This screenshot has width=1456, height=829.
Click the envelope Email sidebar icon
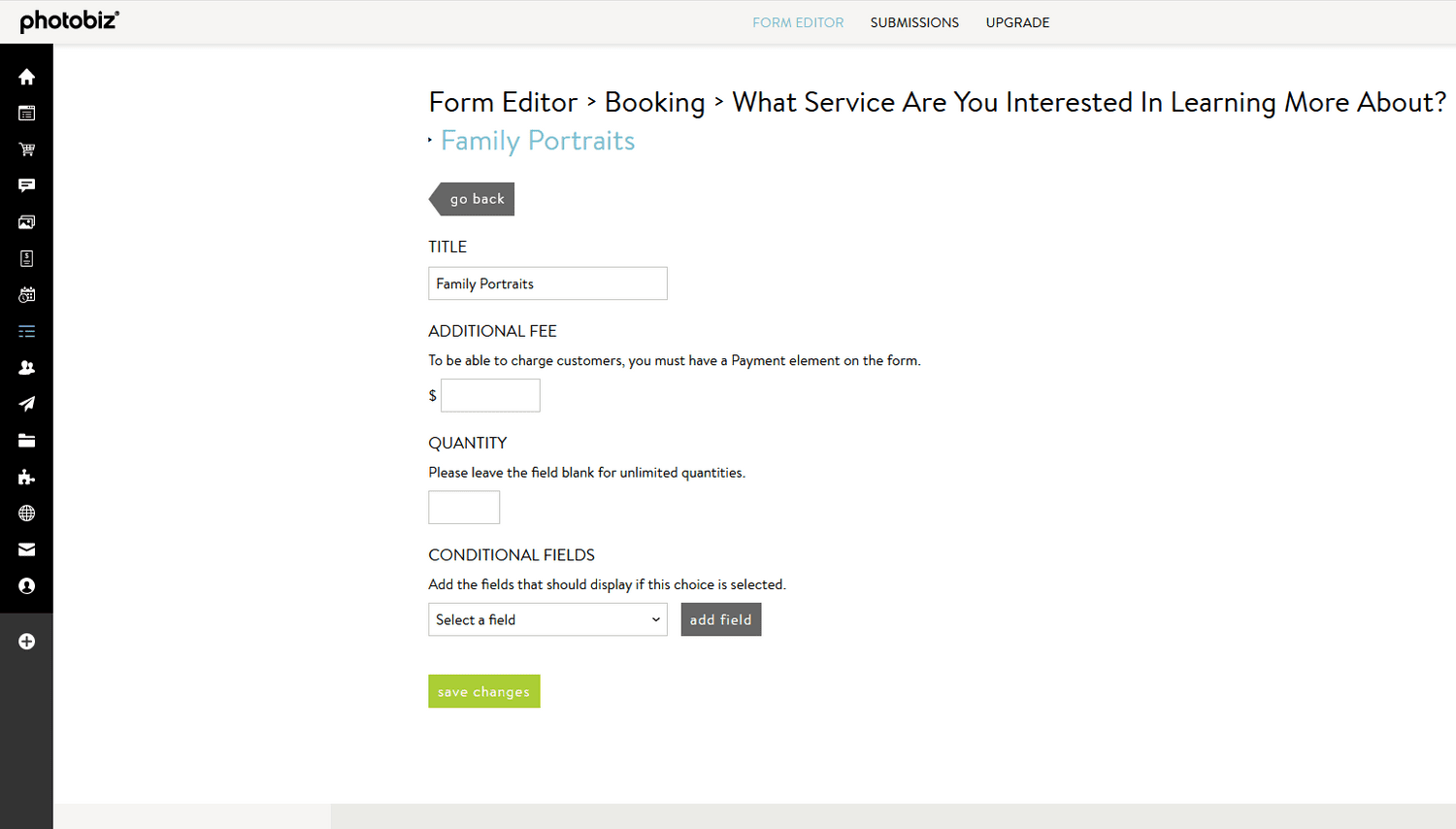pyautogui.click(x=26, y=549)
